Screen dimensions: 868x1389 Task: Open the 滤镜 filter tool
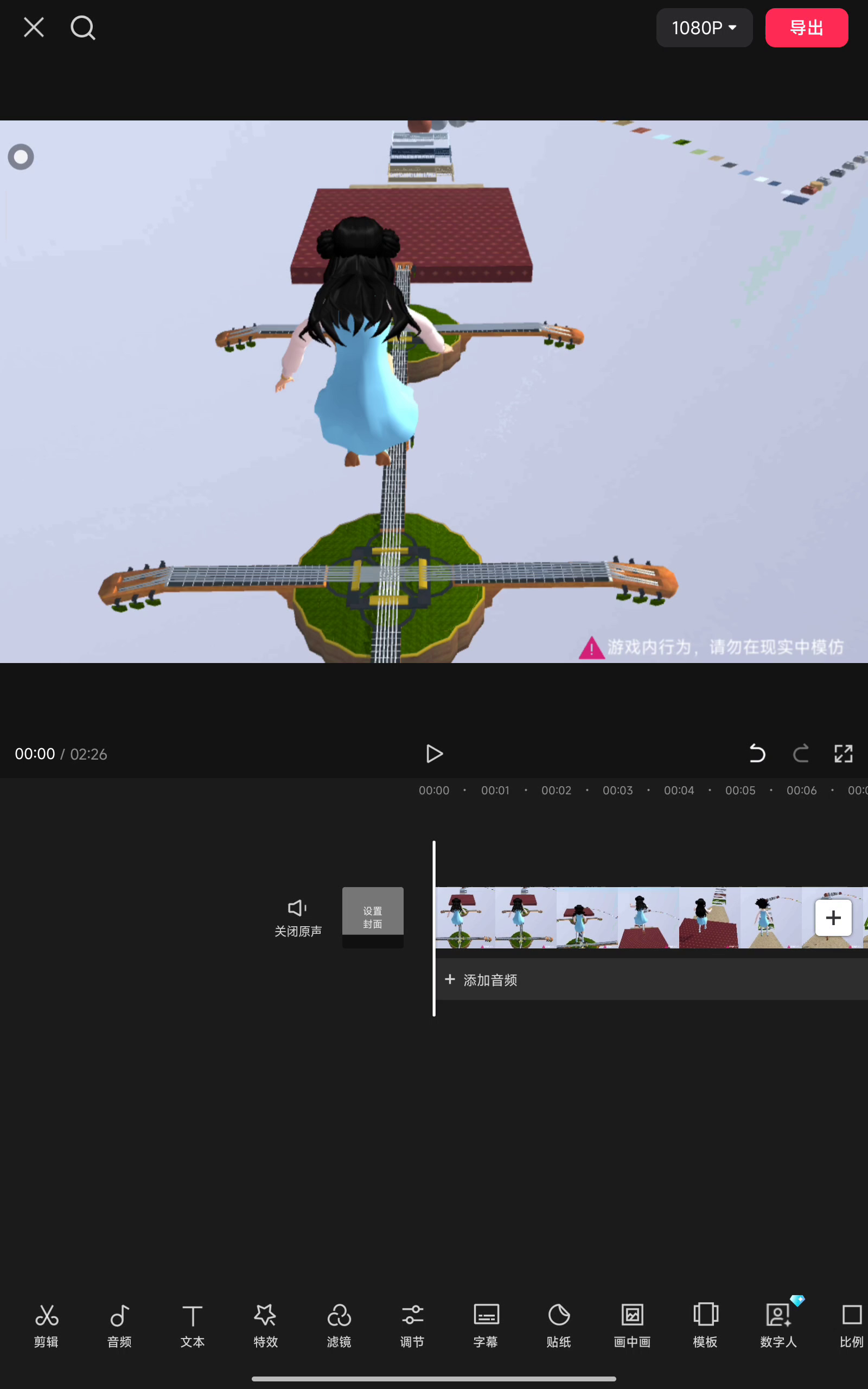339,1325
